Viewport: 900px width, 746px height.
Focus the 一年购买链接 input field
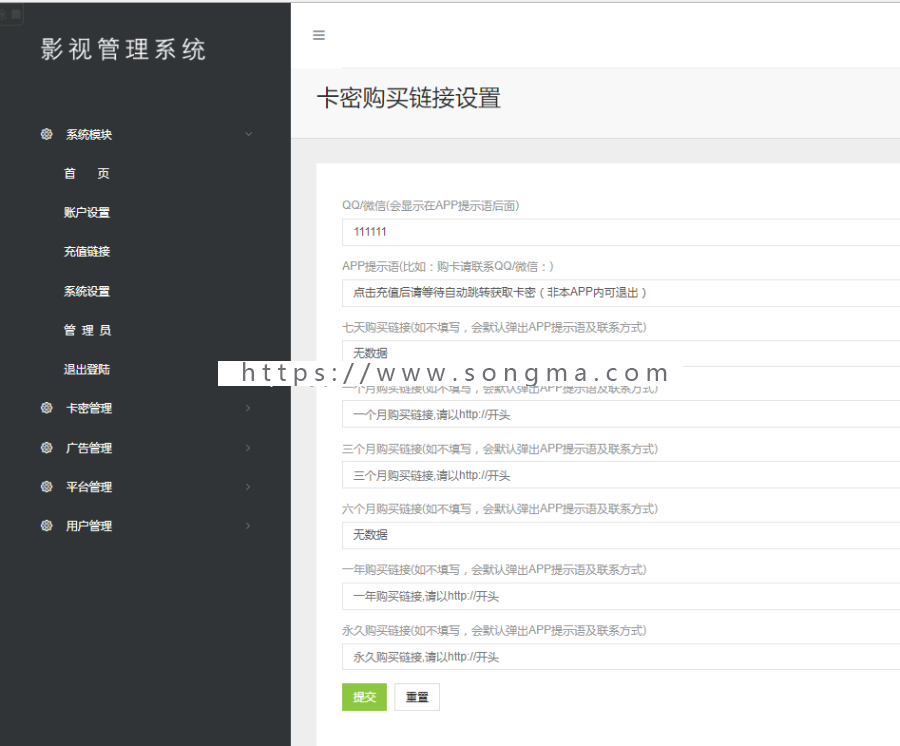pyautogui.click(x=621, y=596)
